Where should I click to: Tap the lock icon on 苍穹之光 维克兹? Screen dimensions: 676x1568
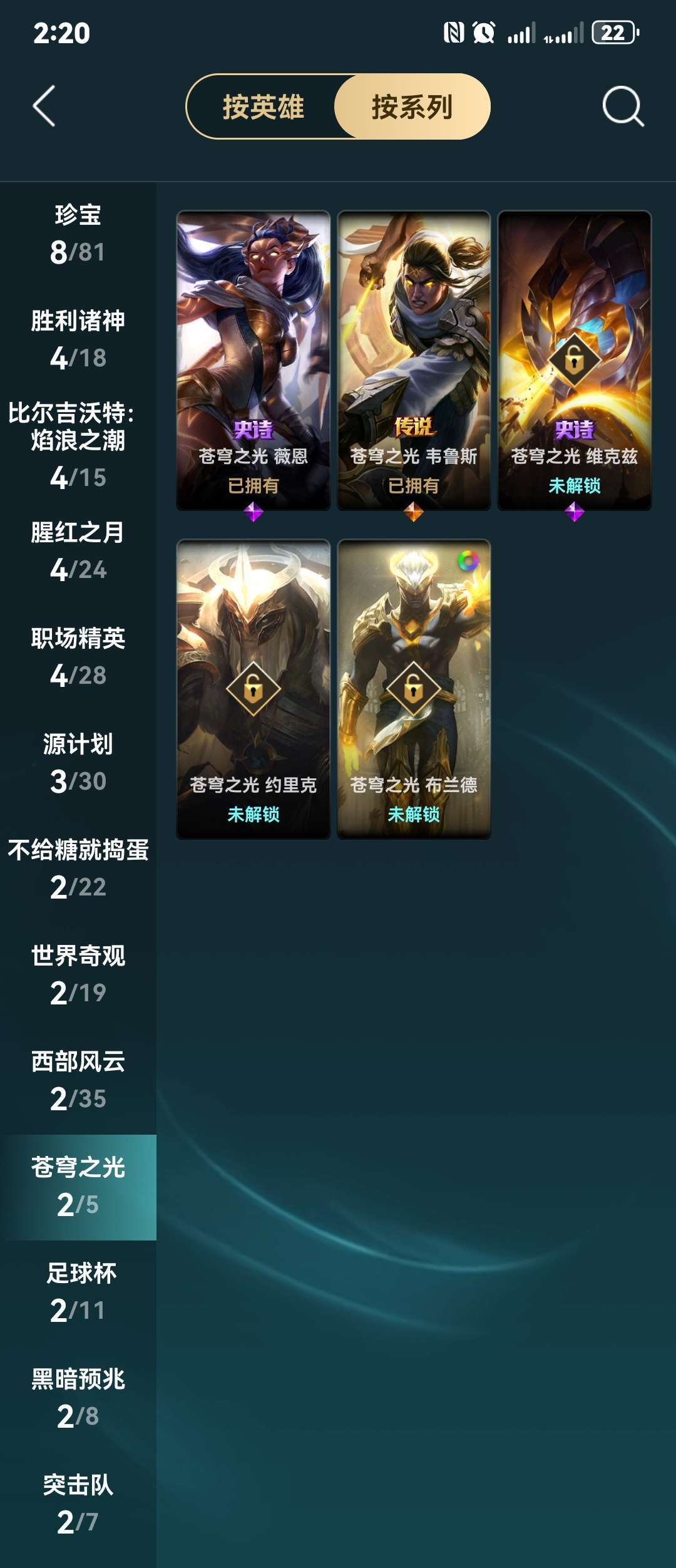[575, 359]
